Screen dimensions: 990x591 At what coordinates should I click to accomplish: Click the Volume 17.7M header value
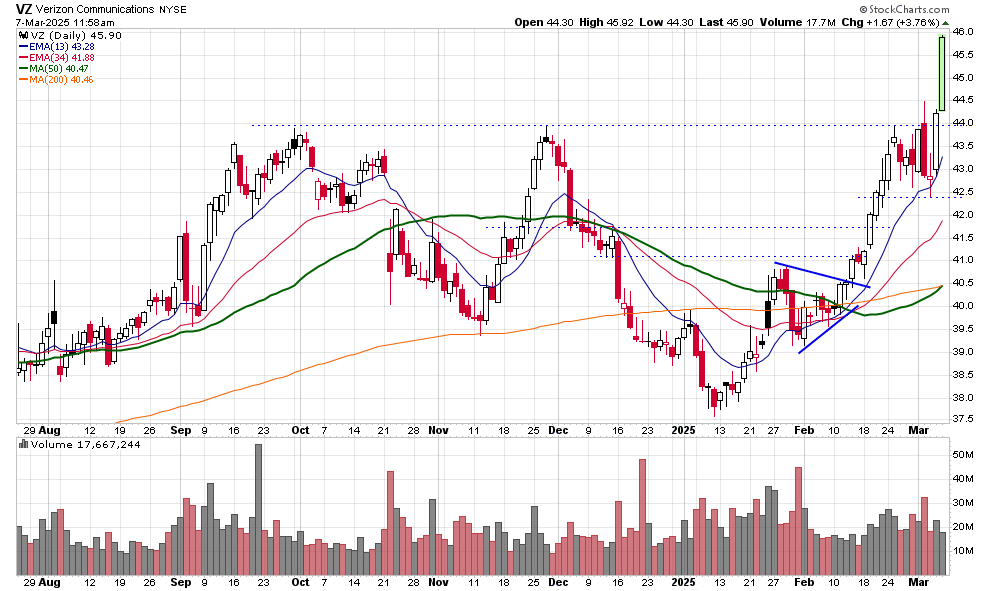(x=797, y=22)
